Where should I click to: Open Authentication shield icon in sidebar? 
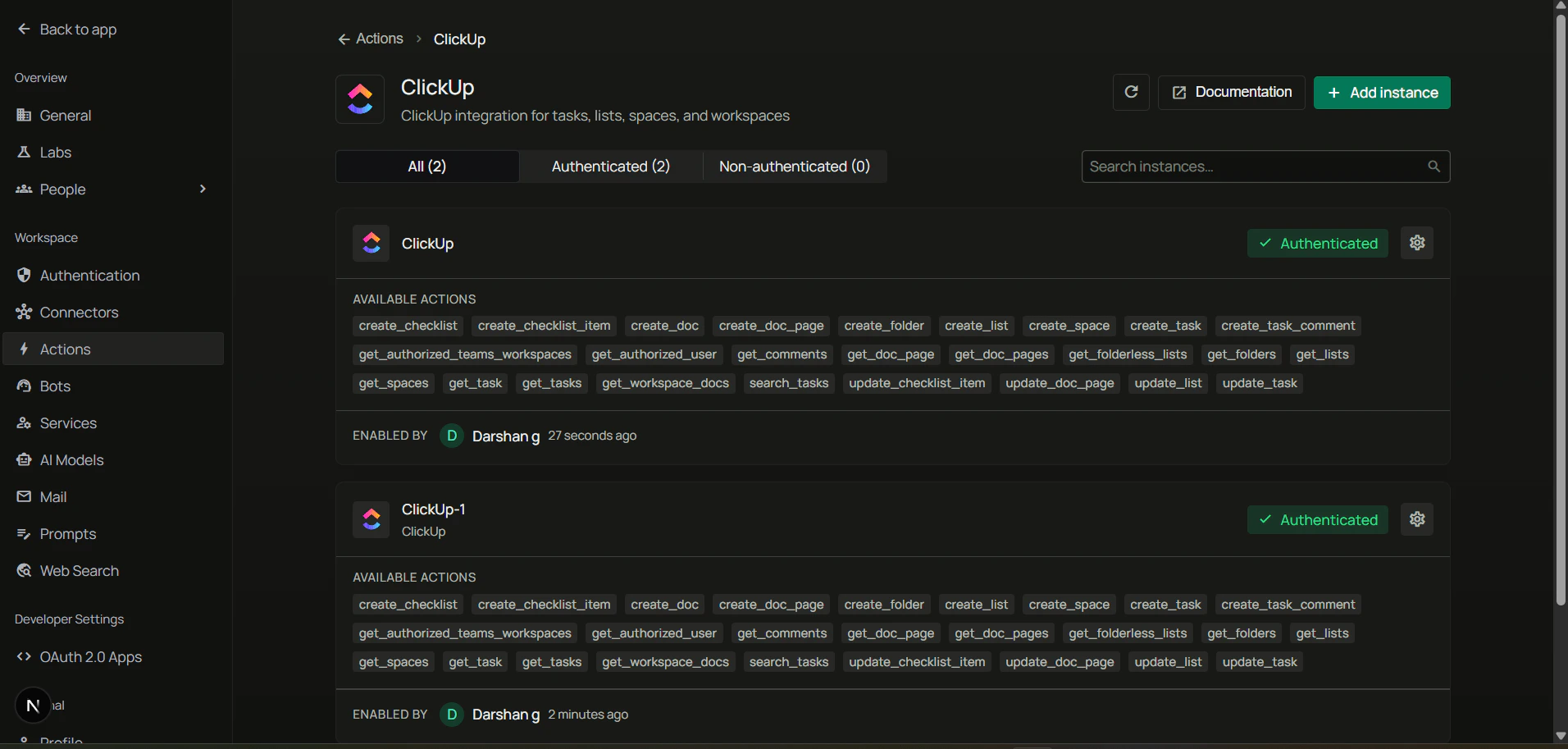[x=24, y=275]
